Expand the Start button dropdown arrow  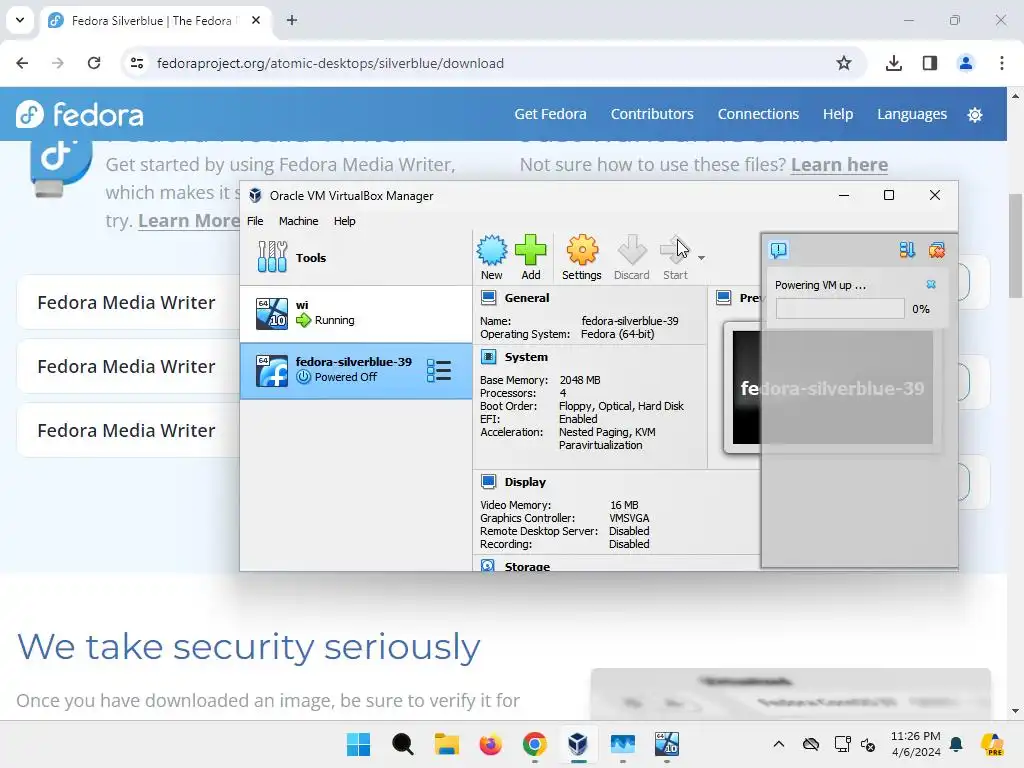pyautogui.click(x=701, y=258)
